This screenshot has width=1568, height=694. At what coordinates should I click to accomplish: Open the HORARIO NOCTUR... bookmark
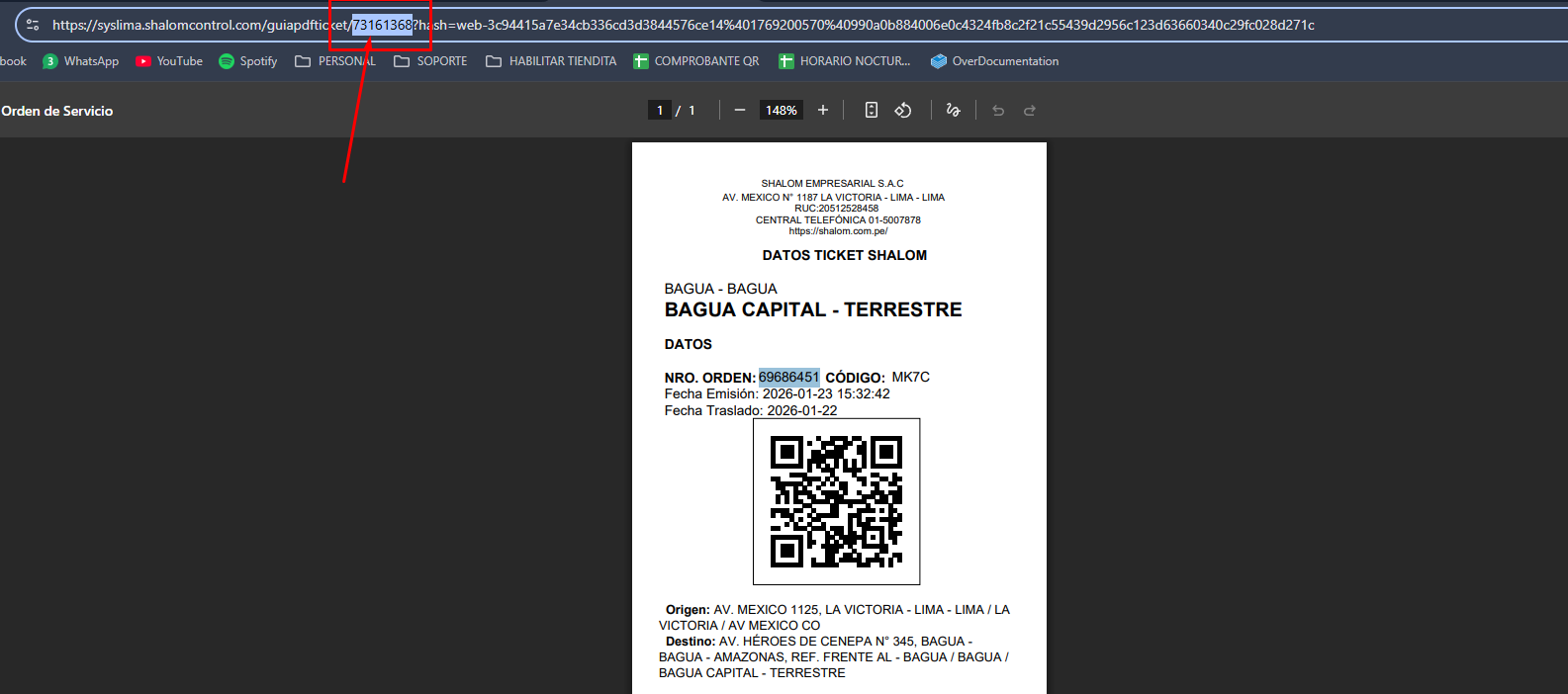844,61
